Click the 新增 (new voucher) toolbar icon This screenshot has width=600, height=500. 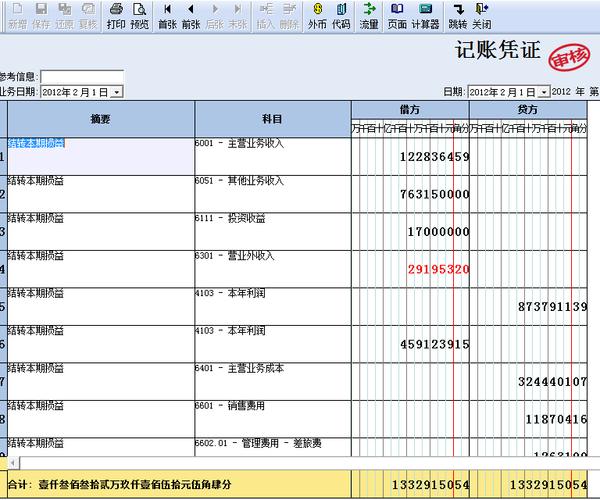tap(17, 16)
